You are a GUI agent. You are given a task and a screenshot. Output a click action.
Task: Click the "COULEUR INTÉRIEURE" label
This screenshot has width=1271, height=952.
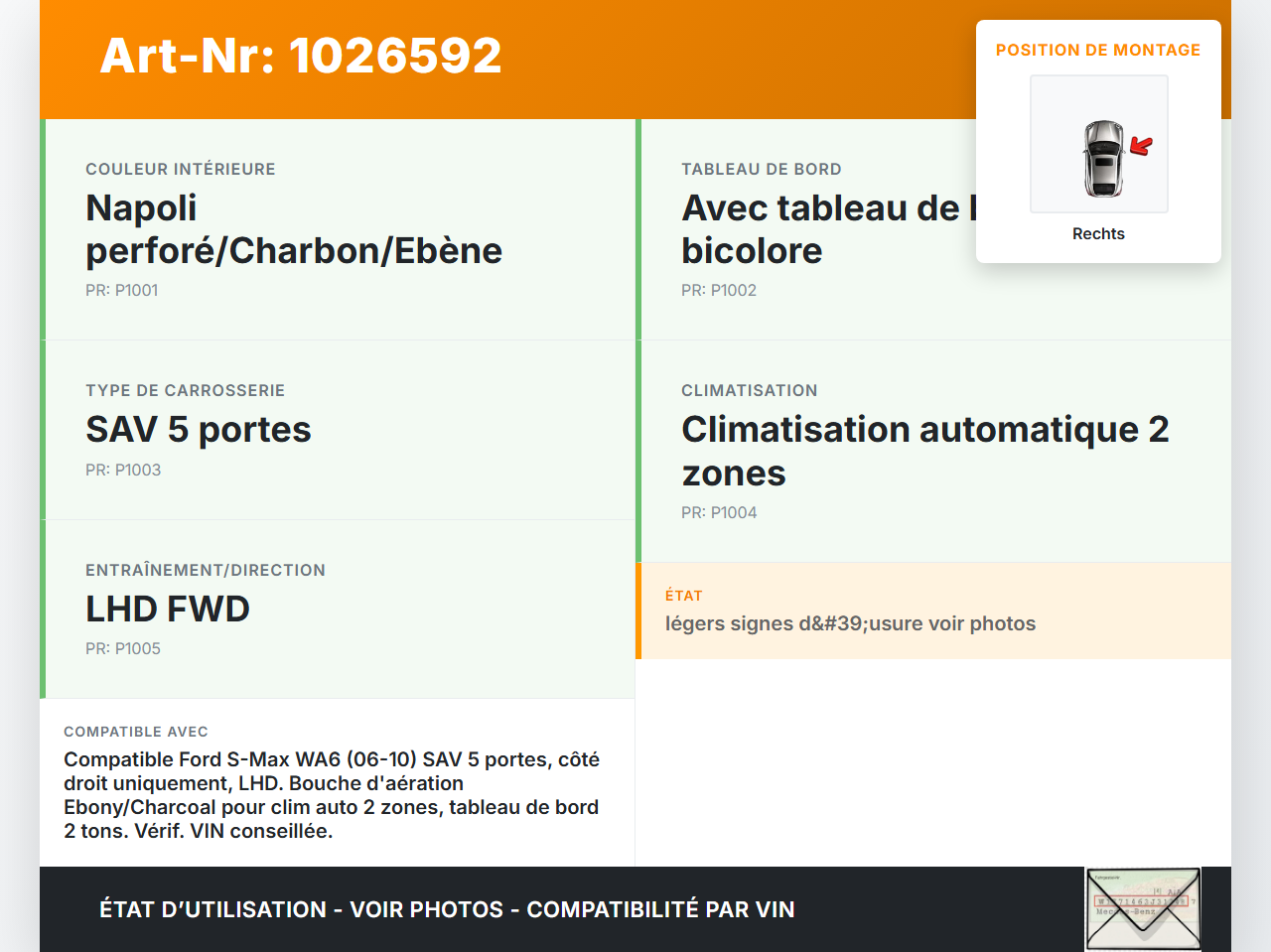pos(181,170)
